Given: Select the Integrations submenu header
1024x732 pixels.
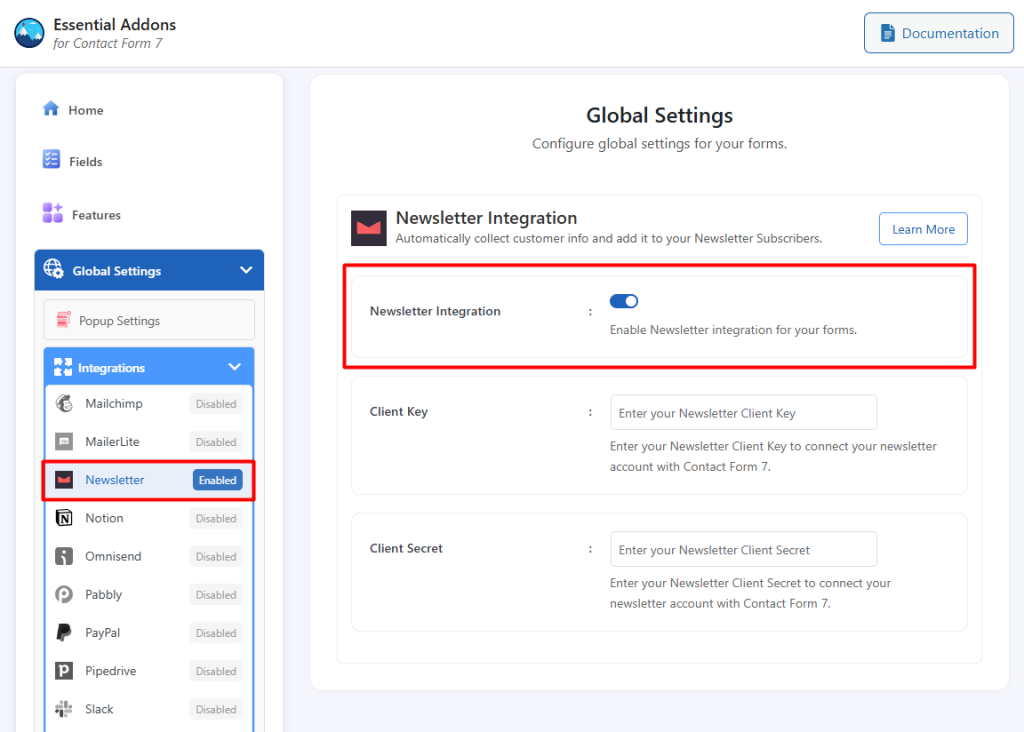Looking at the screenshot, I should [x=149, y=367].
